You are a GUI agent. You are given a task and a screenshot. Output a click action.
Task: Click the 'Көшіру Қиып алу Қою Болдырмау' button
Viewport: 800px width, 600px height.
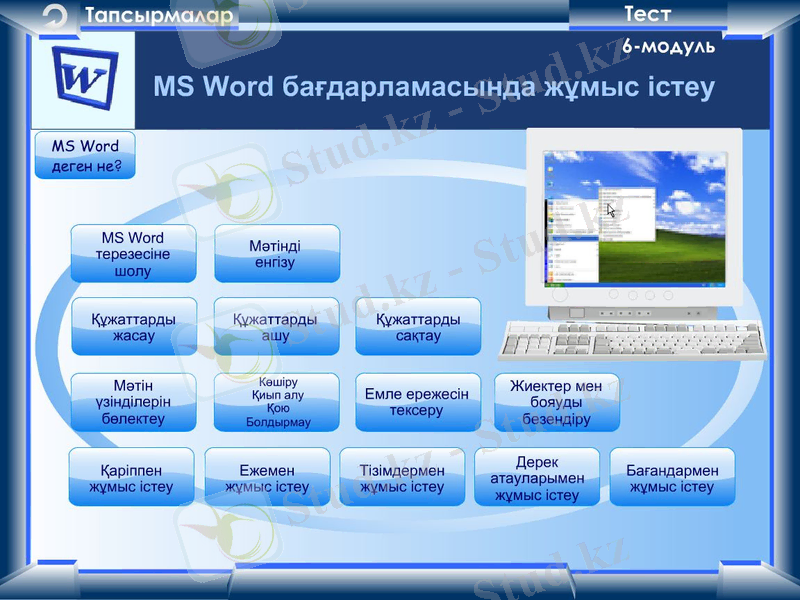tap(276, 402)
